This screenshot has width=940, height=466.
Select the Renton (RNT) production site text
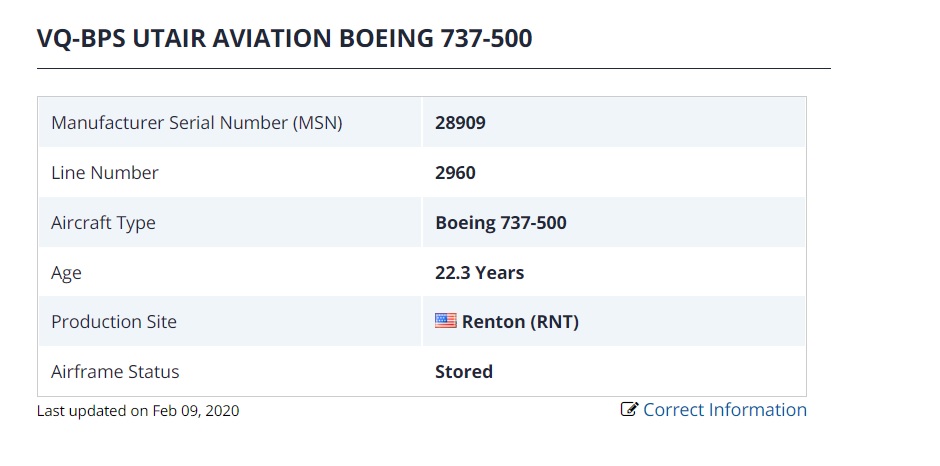(520, 322)
